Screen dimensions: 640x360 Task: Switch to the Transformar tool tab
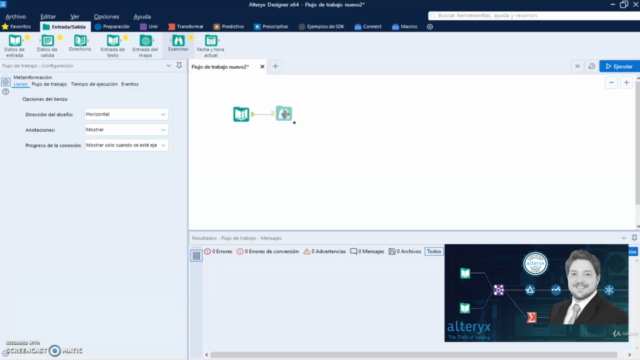186,27
